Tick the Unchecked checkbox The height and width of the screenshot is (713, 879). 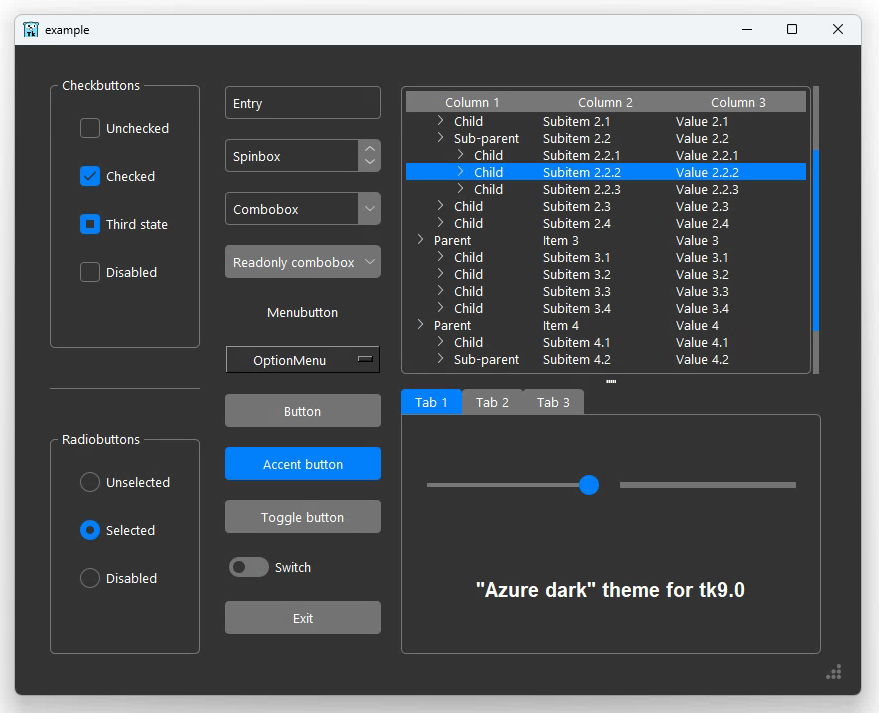click(90, 128)
